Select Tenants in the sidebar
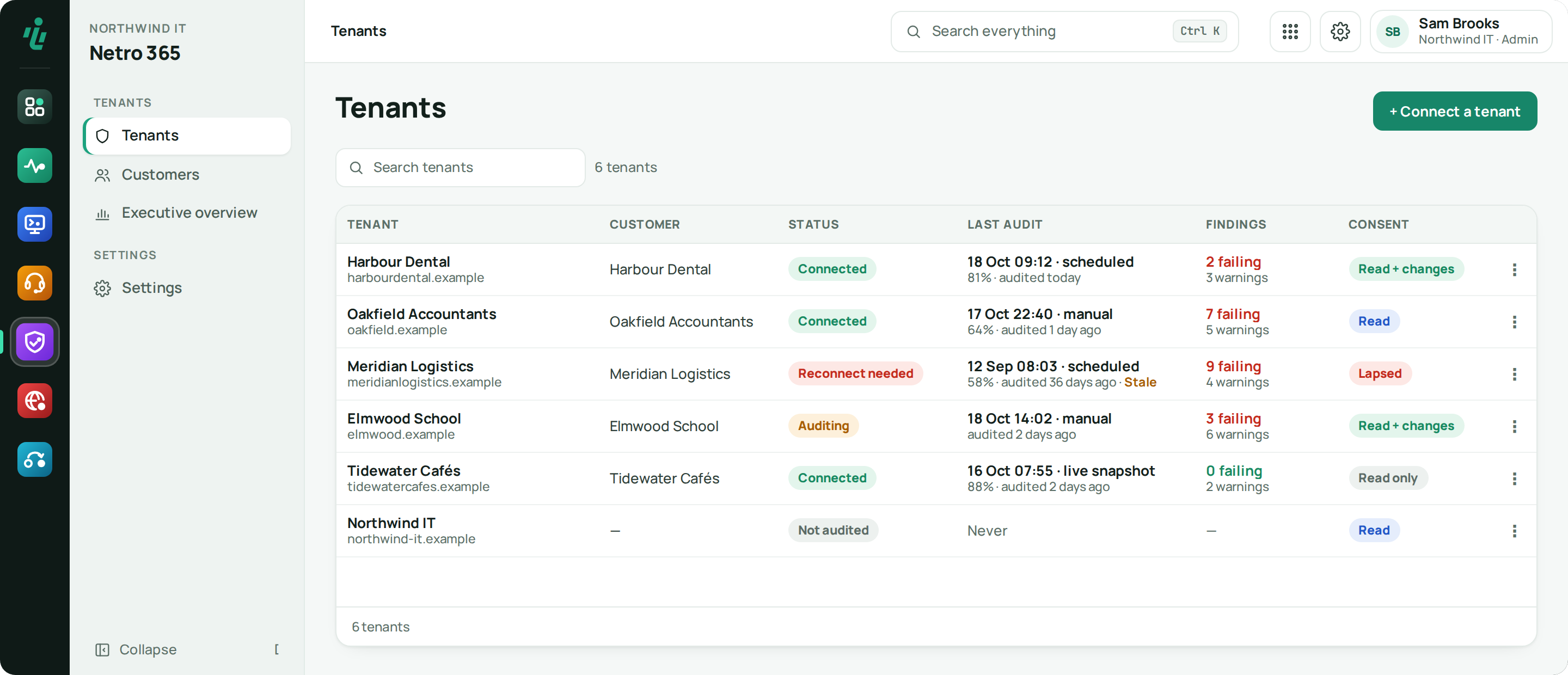The image size is (1568, 675). (x=187, y=136)
